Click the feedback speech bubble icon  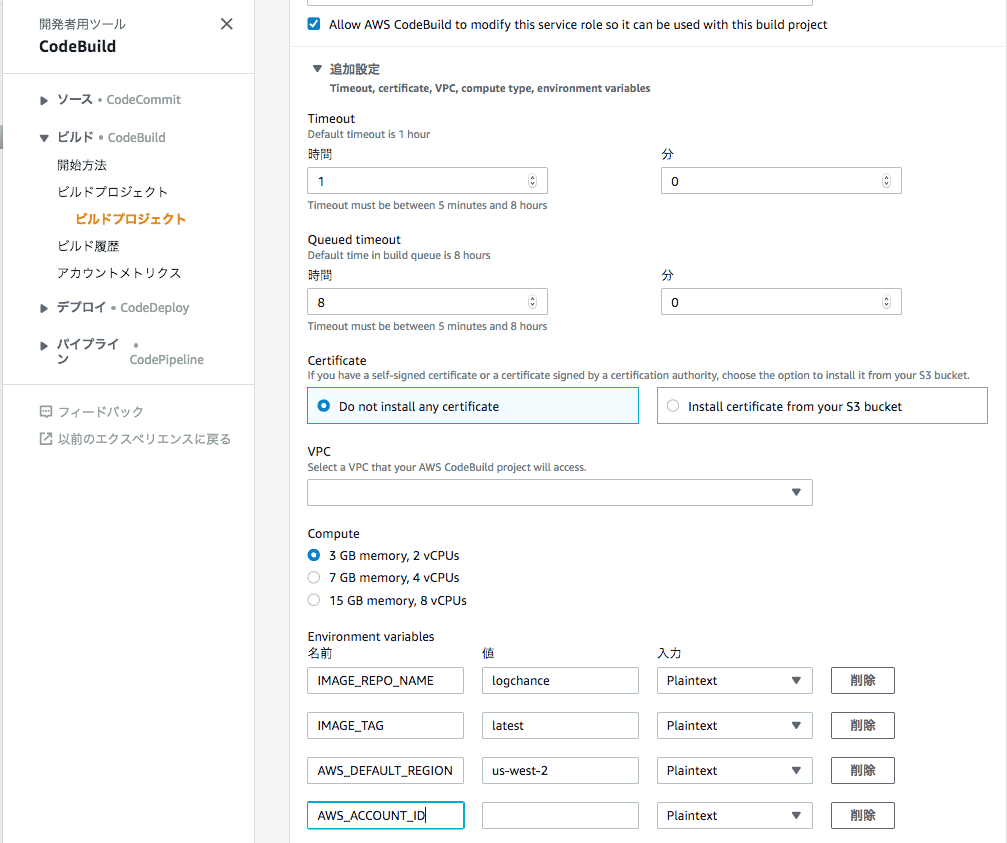[46, 412]
